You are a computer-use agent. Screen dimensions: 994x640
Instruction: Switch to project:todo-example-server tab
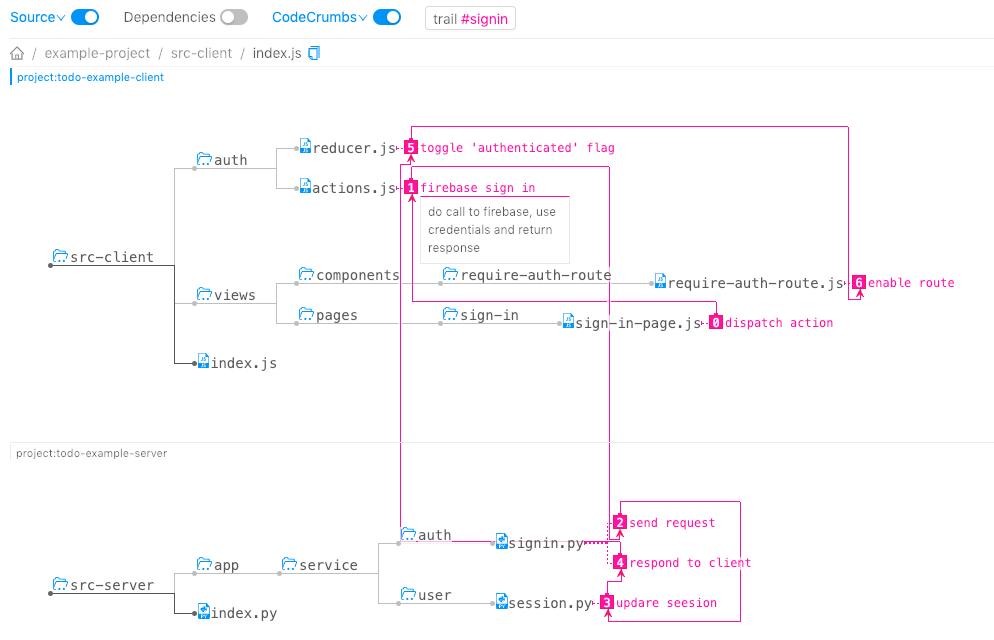pyautogui.click(x=91, y=453)
